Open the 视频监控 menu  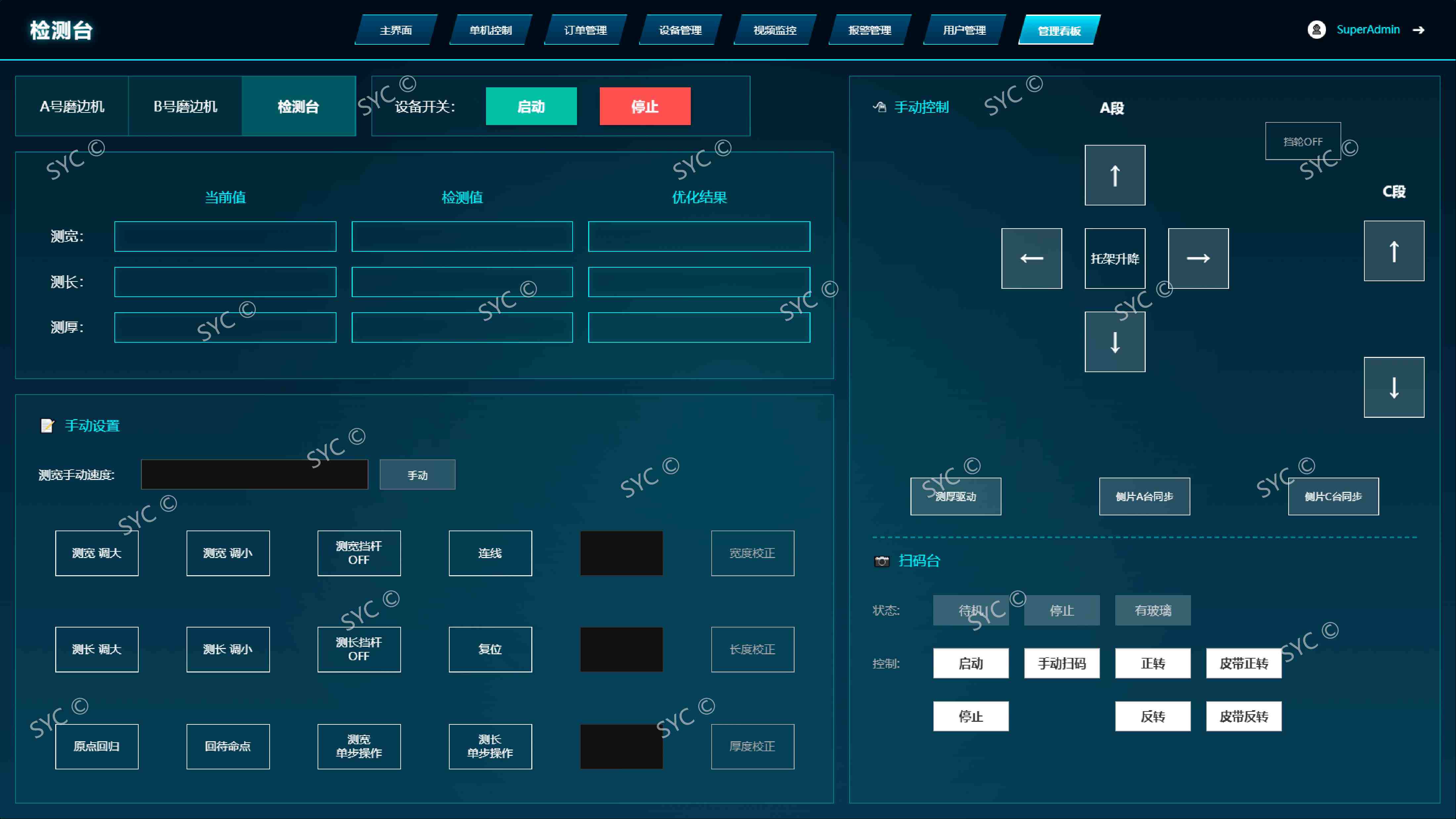pyautogui.click(x=775, y=30)
